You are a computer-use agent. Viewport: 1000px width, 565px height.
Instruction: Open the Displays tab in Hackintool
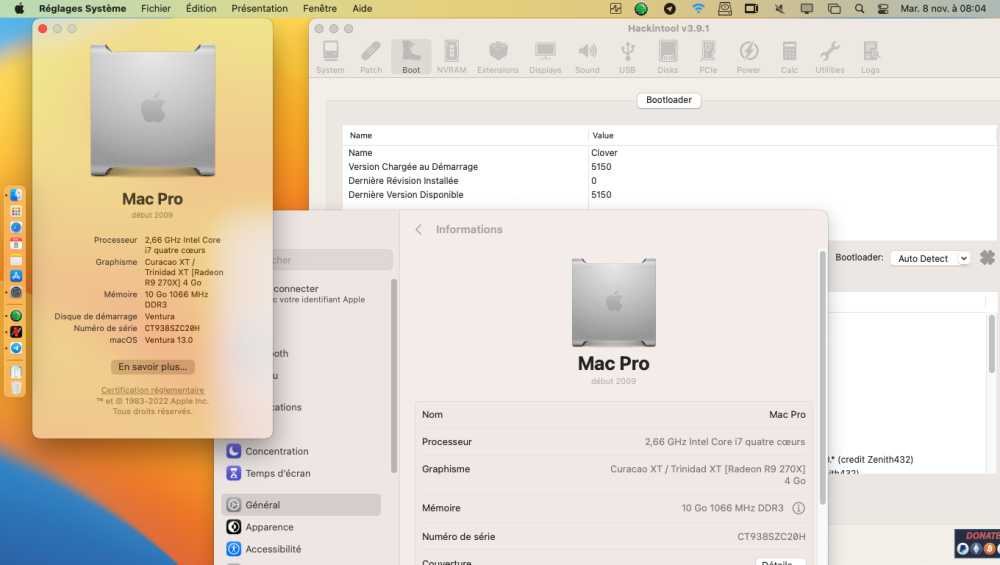tap(545, 57)
